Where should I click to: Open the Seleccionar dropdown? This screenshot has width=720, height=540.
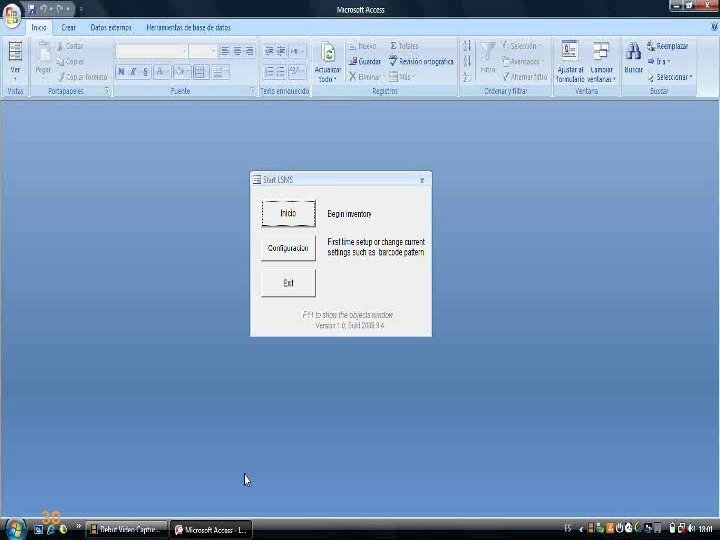[670, 77]
